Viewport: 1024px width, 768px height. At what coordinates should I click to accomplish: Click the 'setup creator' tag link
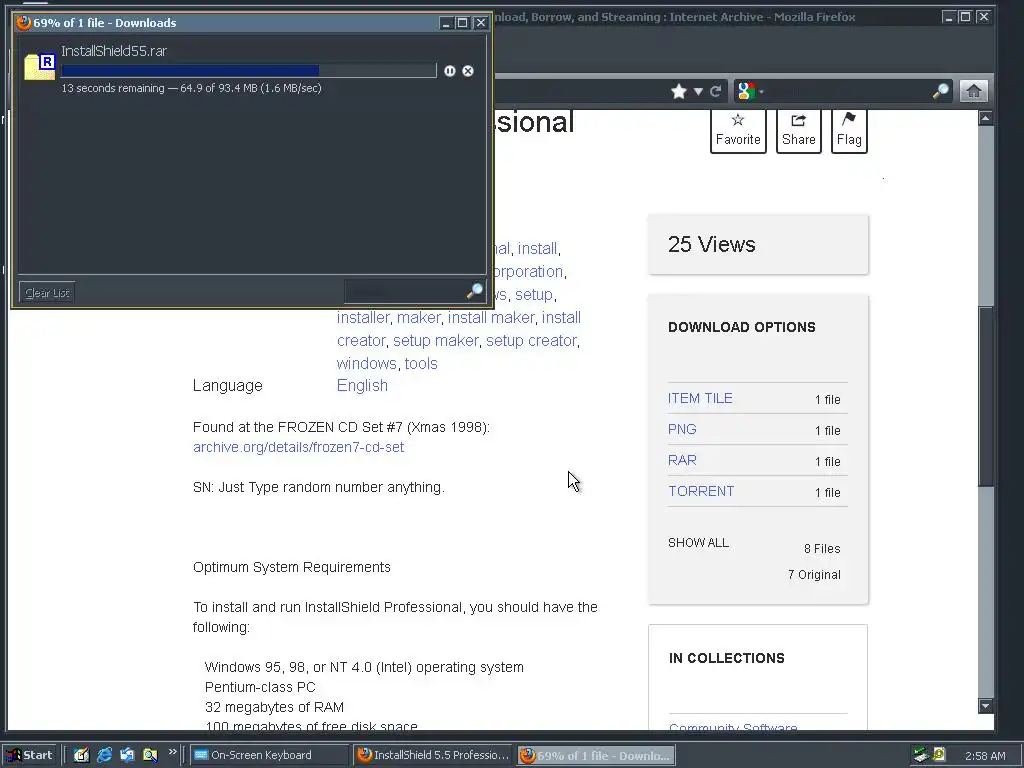click(531, 340)
